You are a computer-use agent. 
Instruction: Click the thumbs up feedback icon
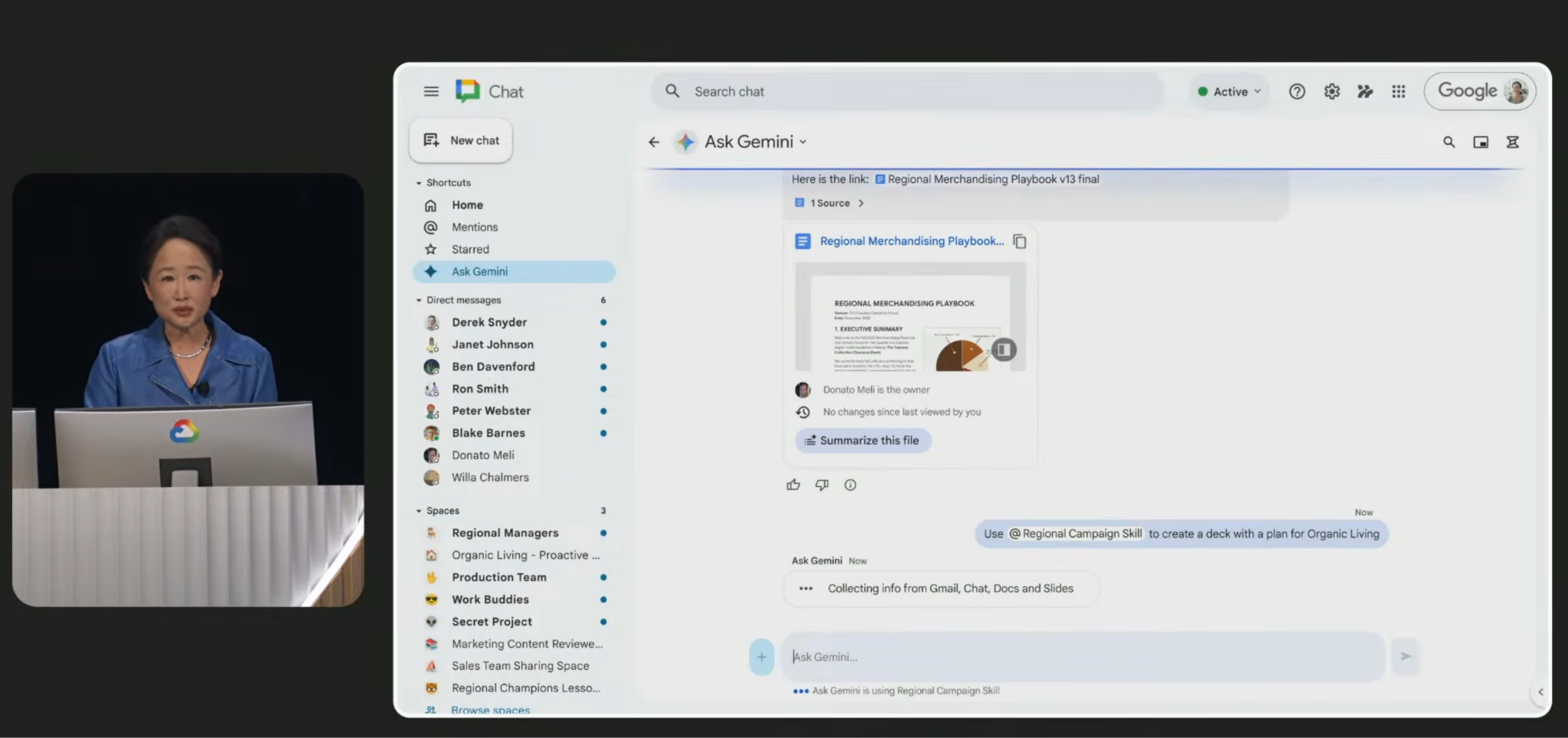coord(793,485)
